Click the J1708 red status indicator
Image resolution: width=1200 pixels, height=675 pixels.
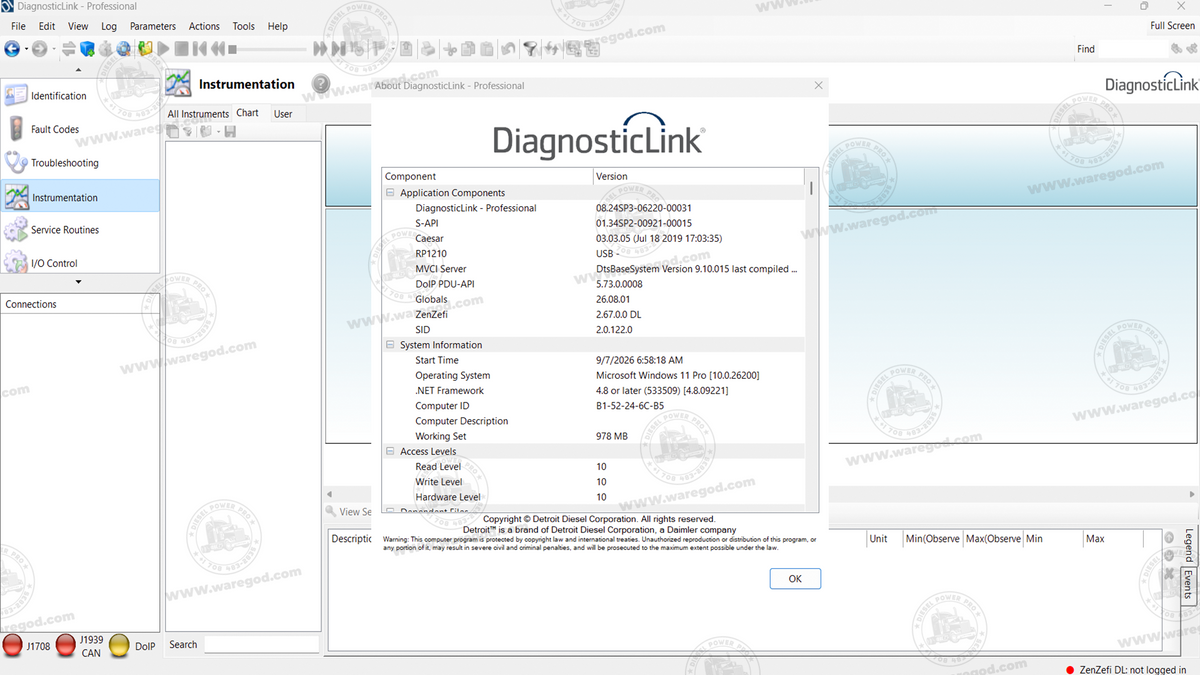pos(13,645)
